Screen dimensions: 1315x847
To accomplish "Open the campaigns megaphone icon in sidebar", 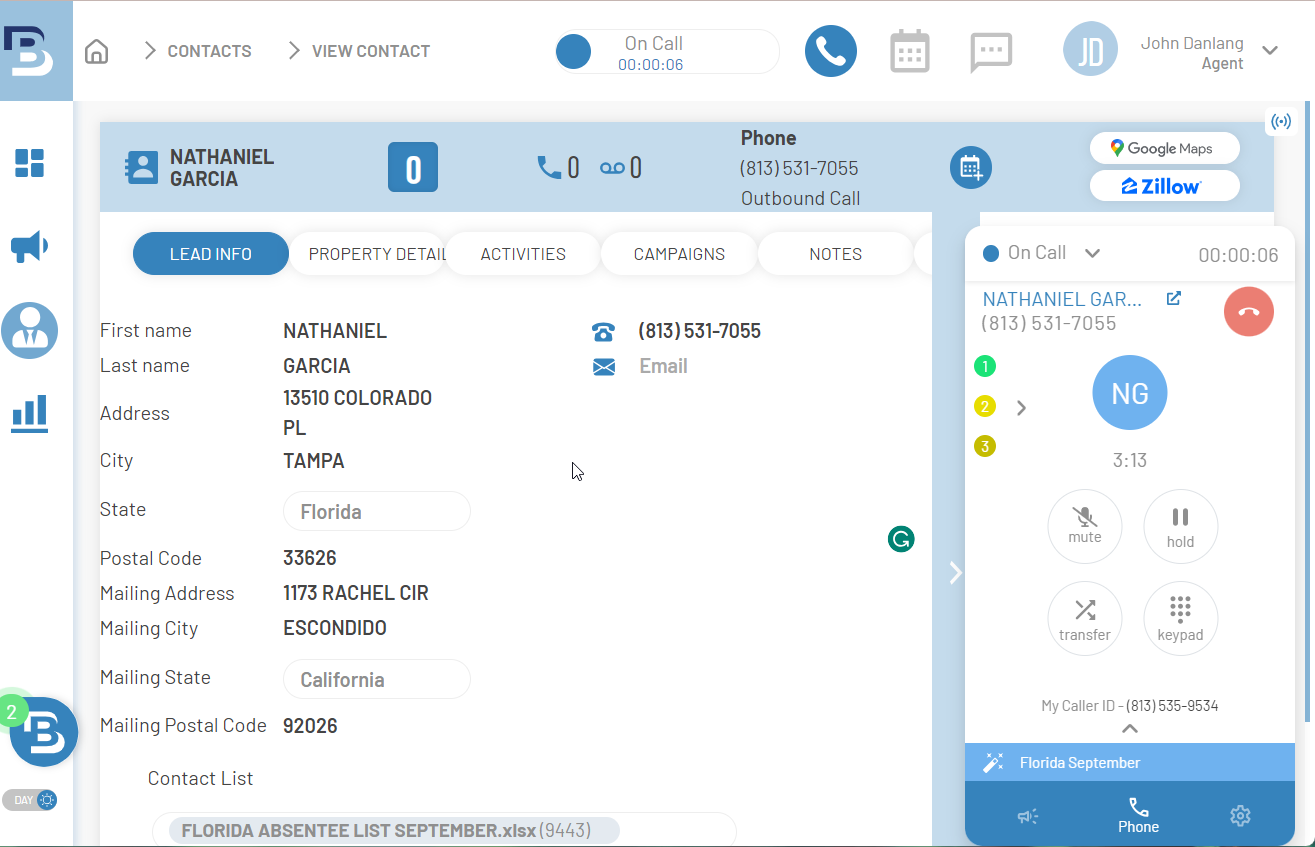I will click(x=30, y=246).
